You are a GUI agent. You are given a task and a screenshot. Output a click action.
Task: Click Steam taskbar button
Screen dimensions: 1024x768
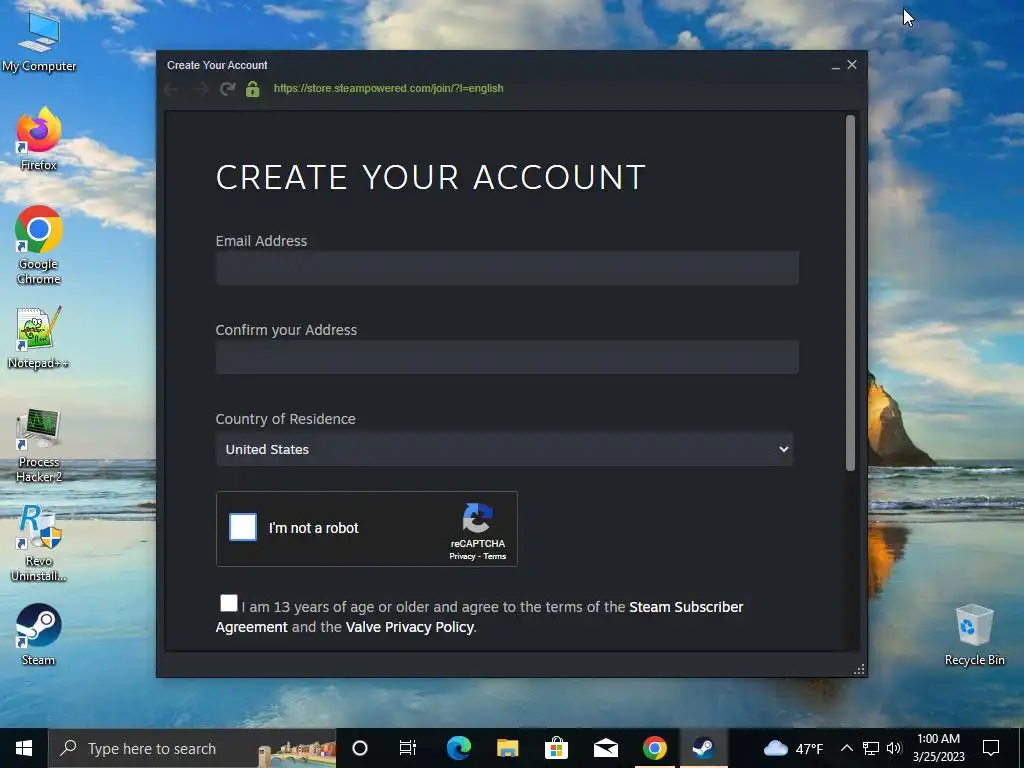pyautogui.click(x=703, y=748)
